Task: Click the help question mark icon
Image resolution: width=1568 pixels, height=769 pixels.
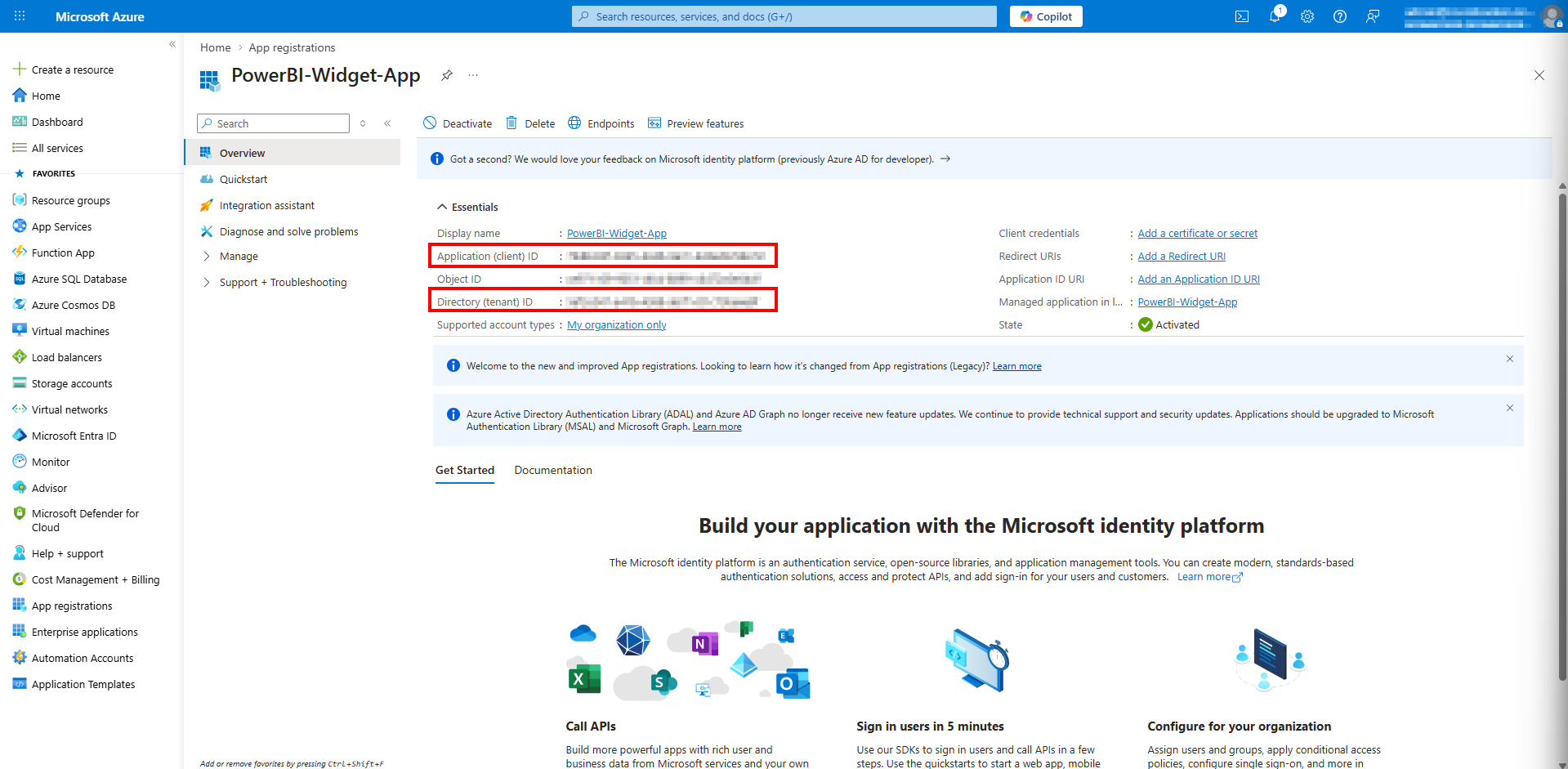Action: [1339, 16]
